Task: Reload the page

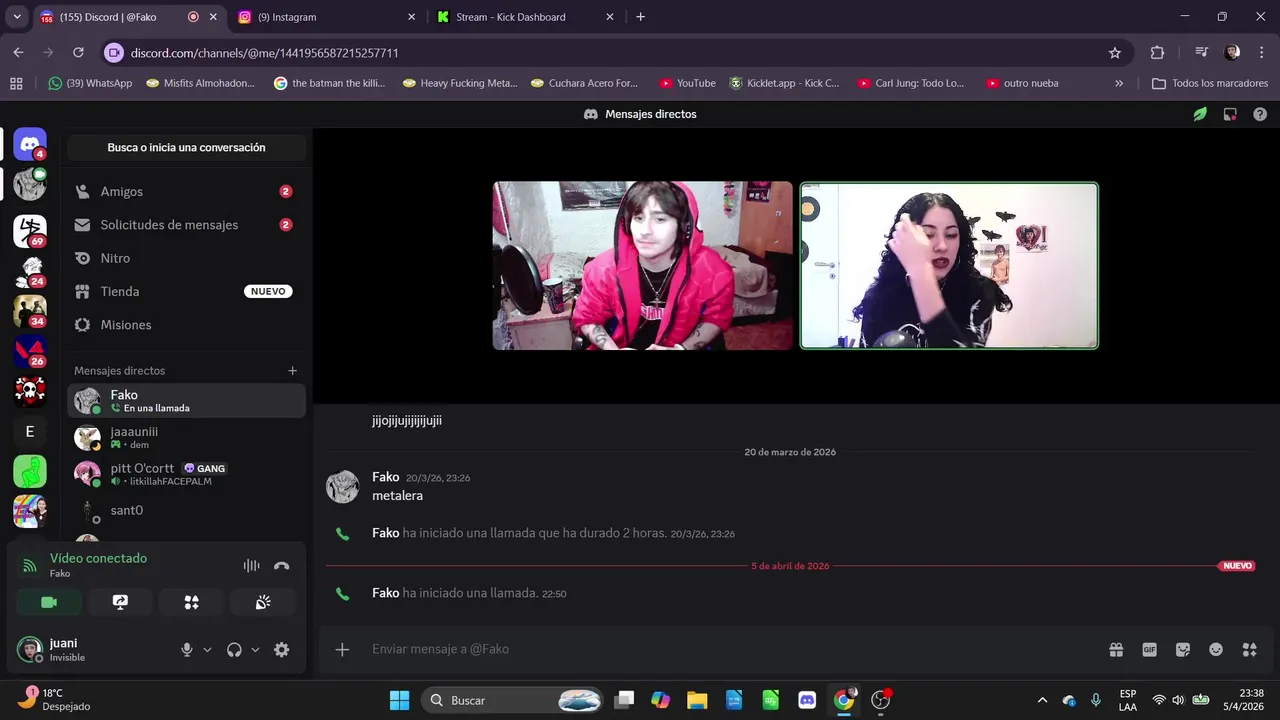Action: coord(78,53)
